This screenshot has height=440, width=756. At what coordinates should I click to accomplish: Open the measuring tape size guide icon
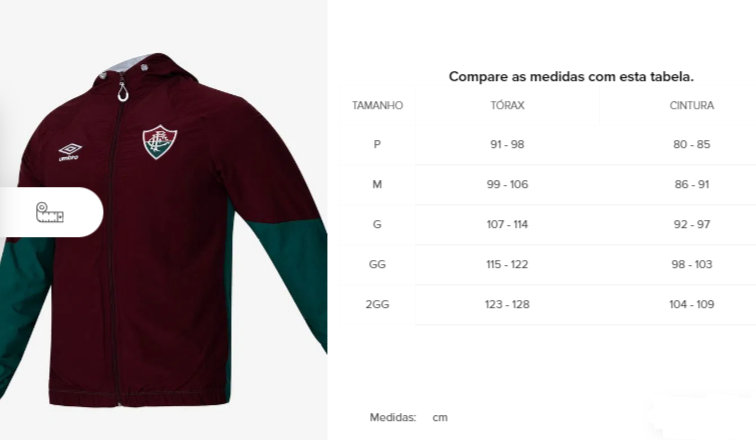click(x=50, y=213)
